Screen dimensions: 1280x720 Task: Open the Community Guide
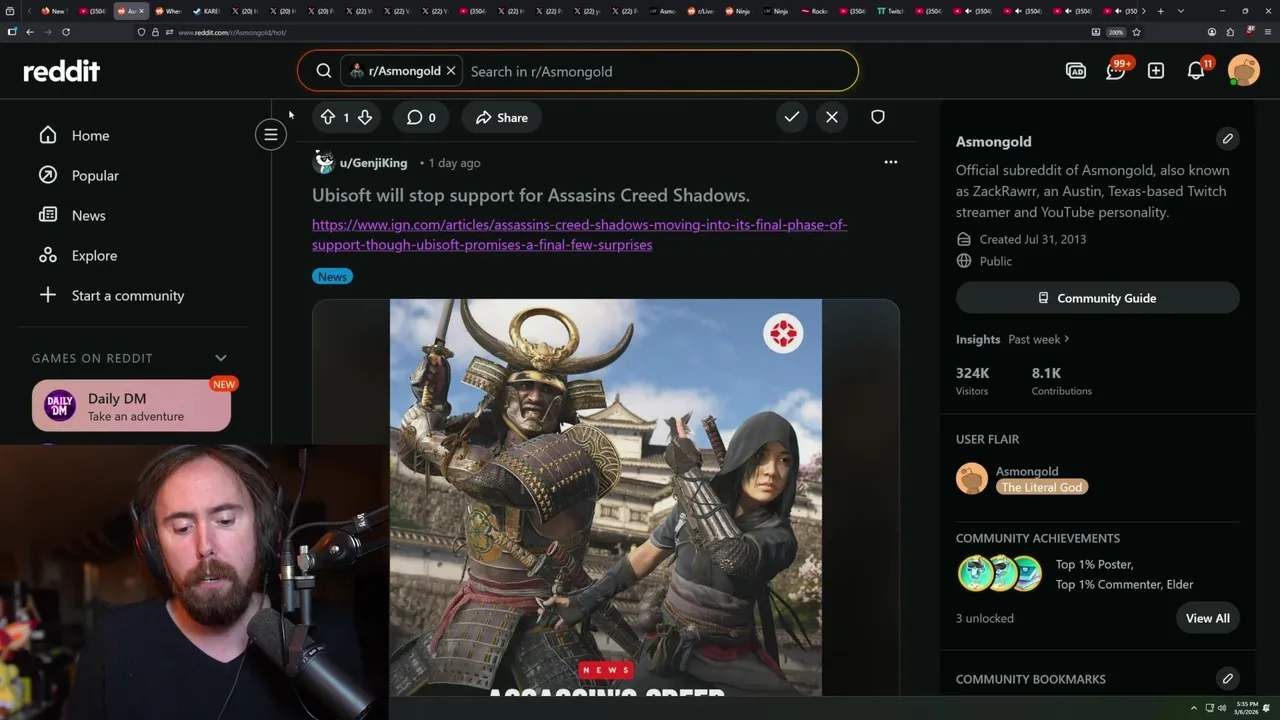1097,298
